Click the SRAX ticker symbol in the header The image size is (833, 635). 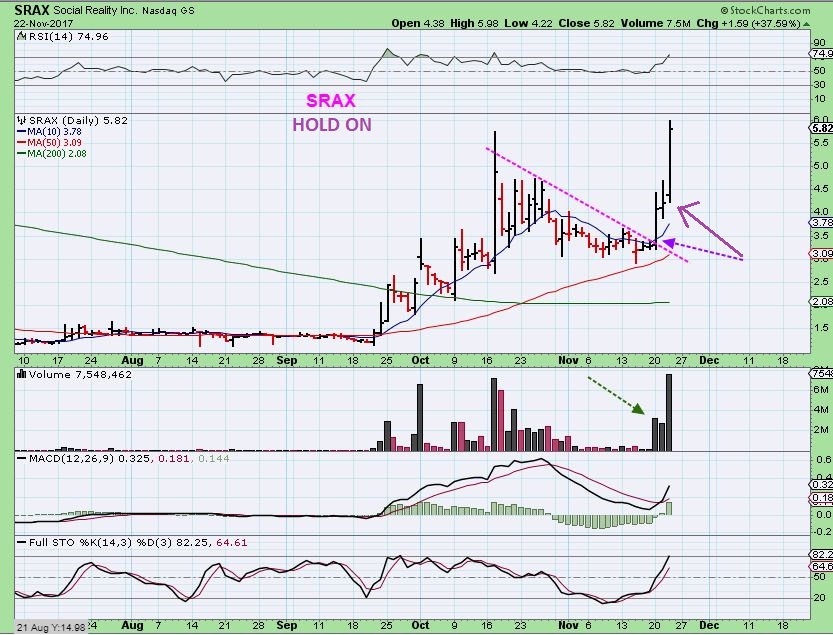(32, 10)
